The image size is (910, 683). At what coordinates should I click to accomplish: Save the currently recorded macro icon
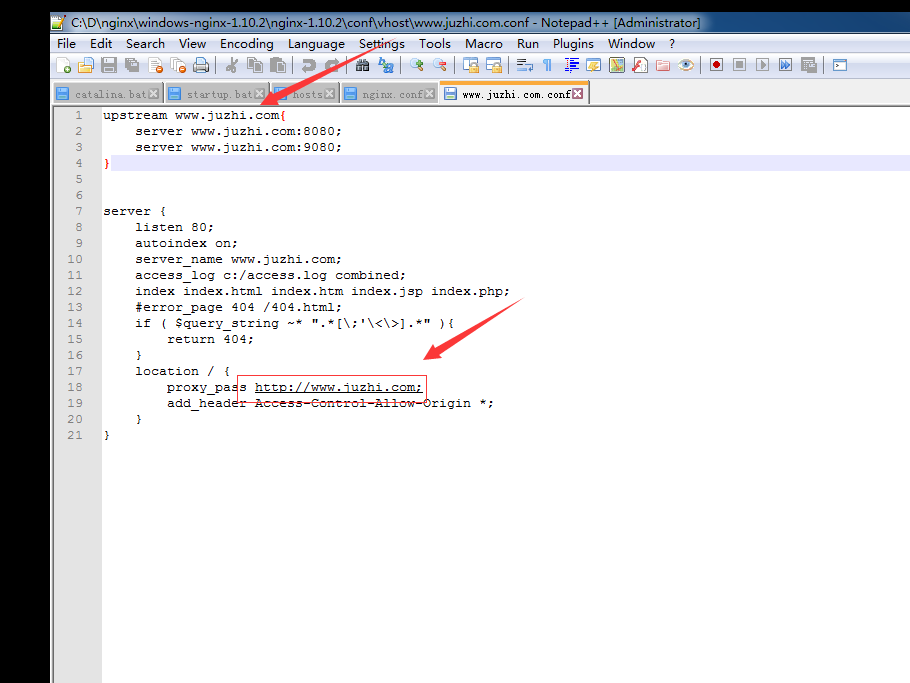(x=808, y=65)
